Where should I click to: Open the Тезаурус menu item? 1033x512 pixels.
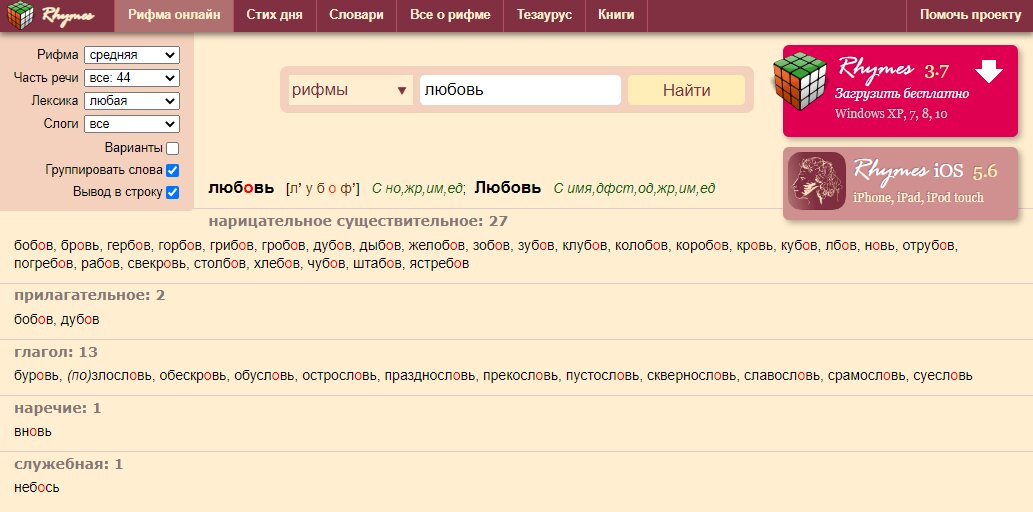pyautogui.click(x=544, y=15)
